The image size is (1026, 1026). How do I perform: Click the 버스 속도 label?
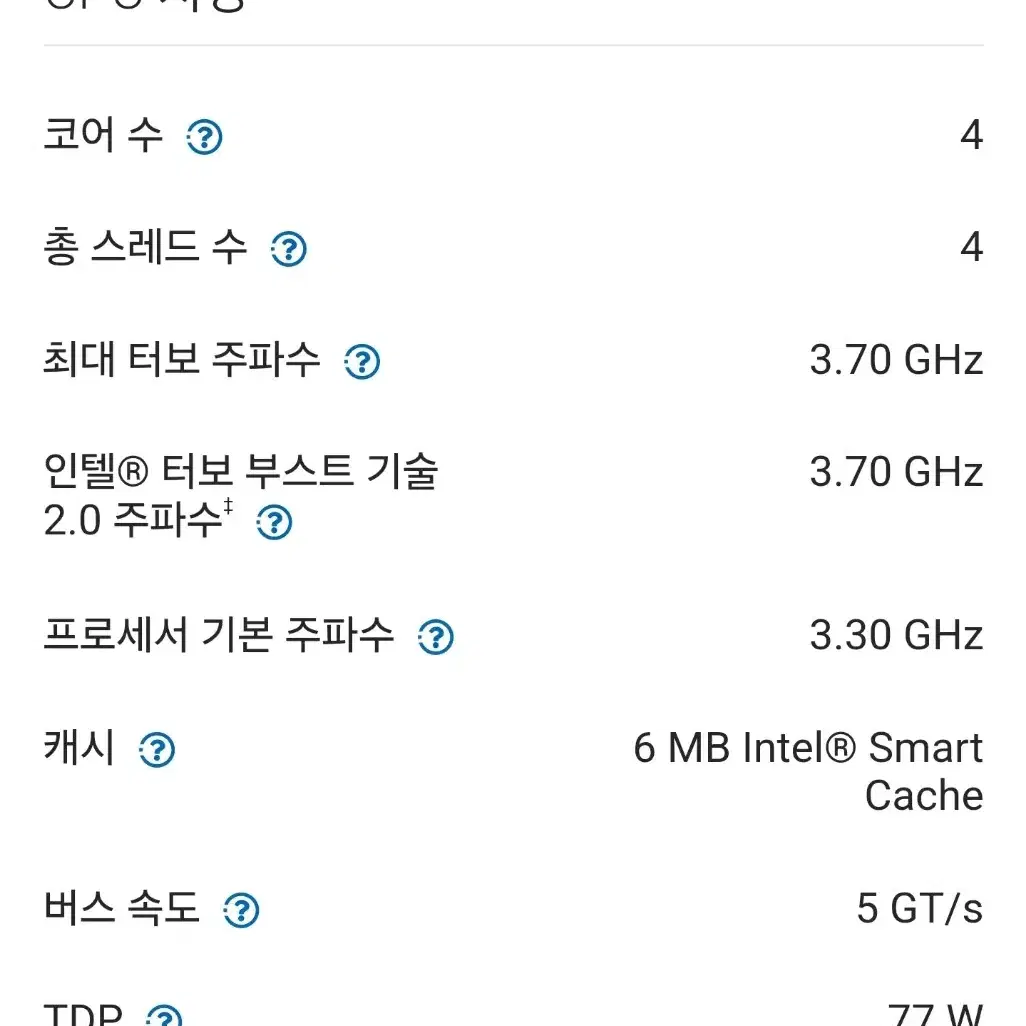click(122, 907)
